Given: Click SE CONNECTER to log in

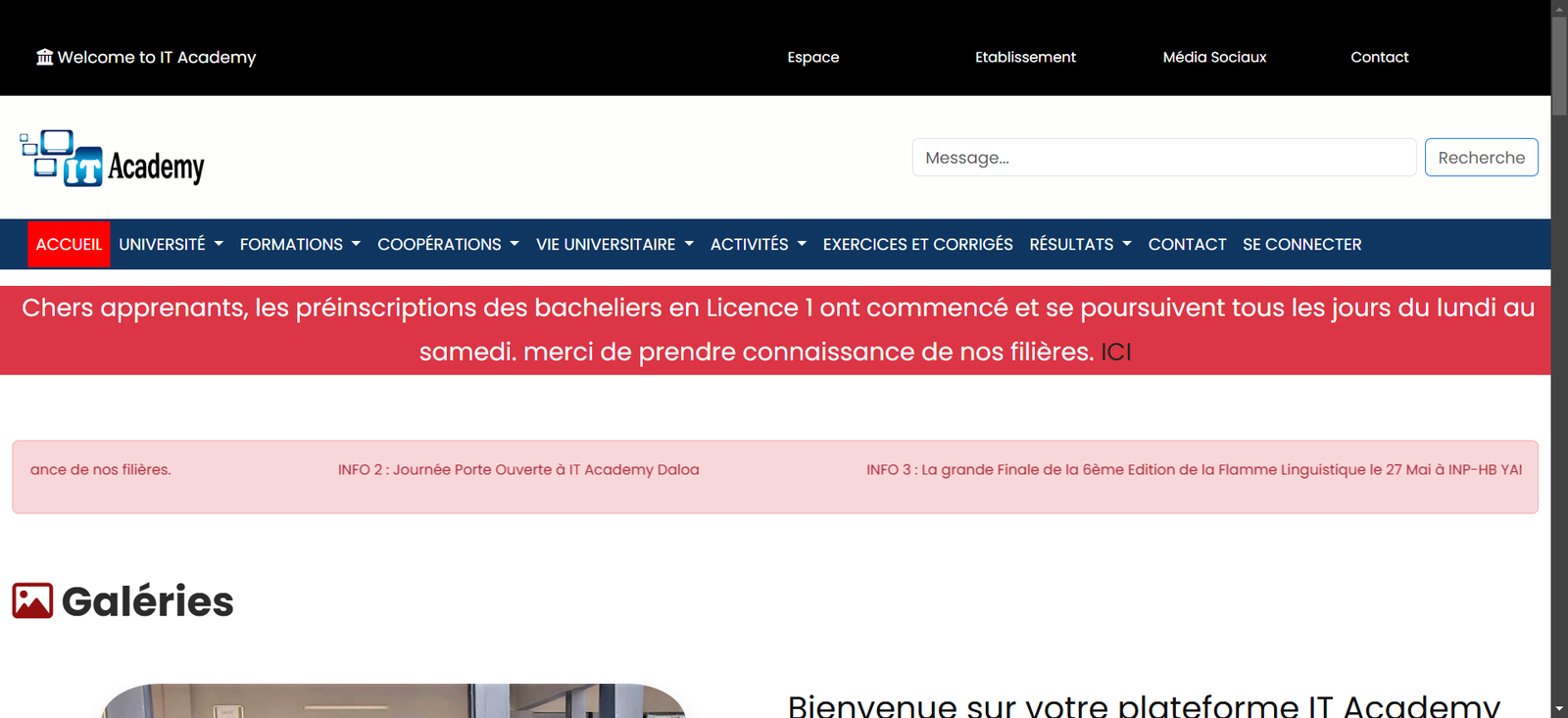Looking at the screenshot, I should (1301, 244).
